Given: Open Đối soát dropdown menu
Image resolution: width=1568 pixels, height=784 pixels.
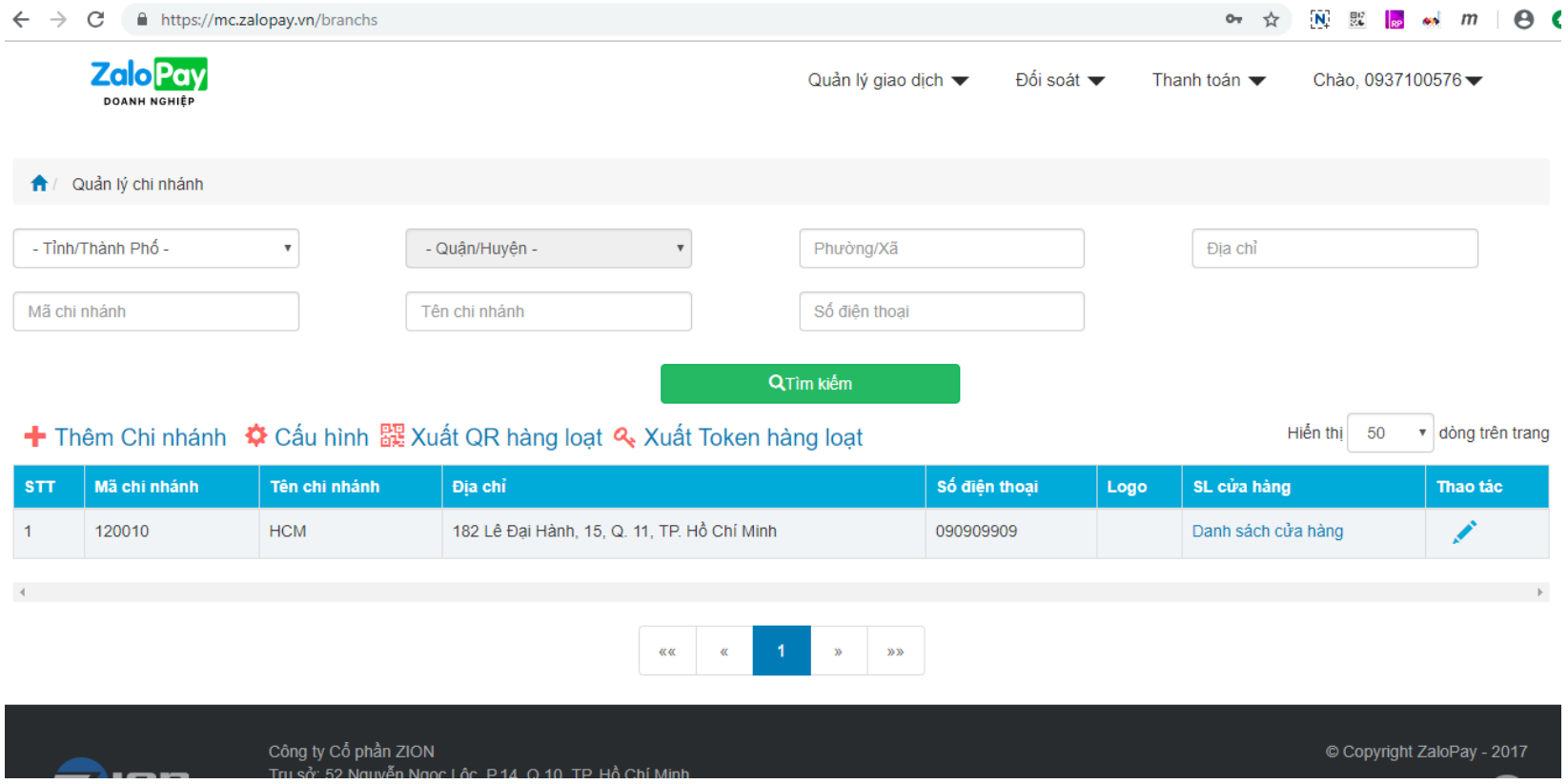Looking at the screenshot, I should point(1059,80).
